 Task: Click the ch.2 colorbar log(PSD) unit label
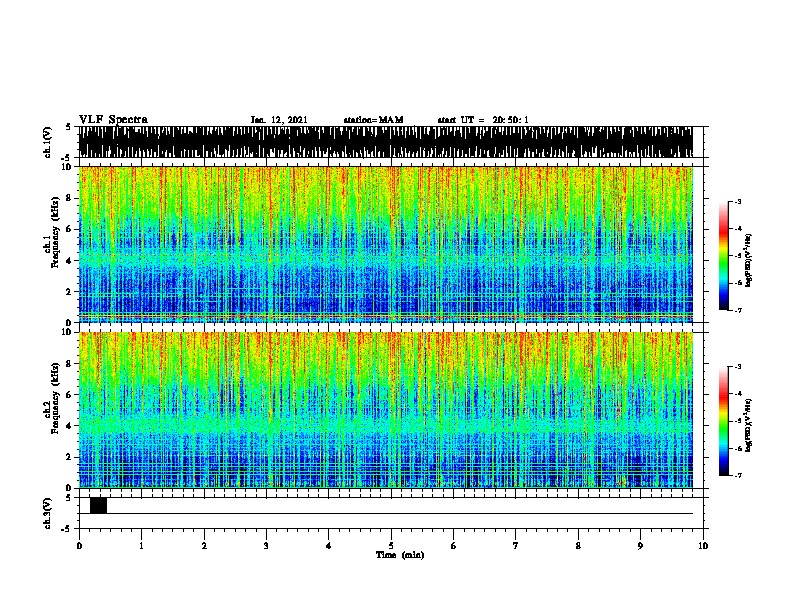click(749, 426)
